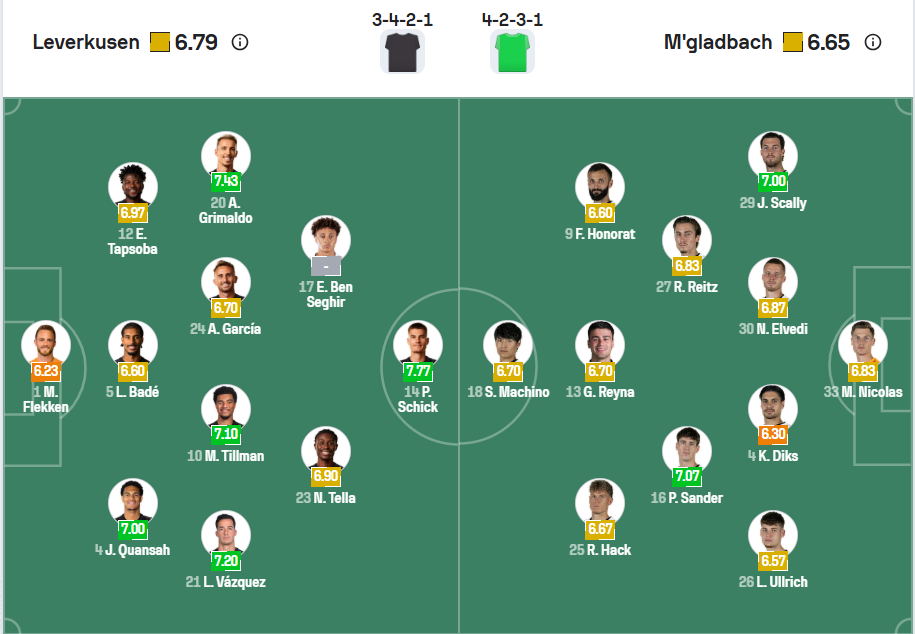Click E. Ben Seghir's player photo

coord(326,241)
